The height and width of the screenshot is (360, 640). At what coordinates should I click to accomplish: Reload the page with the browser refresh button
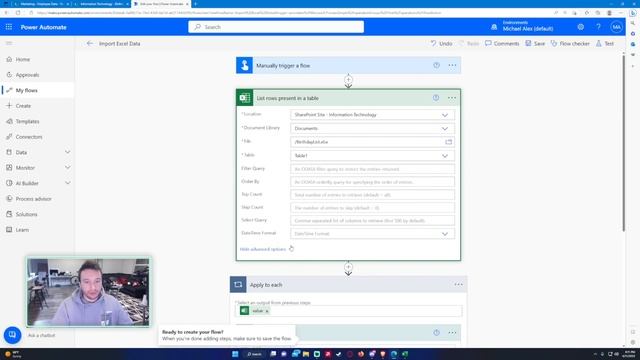pos(18,13)
